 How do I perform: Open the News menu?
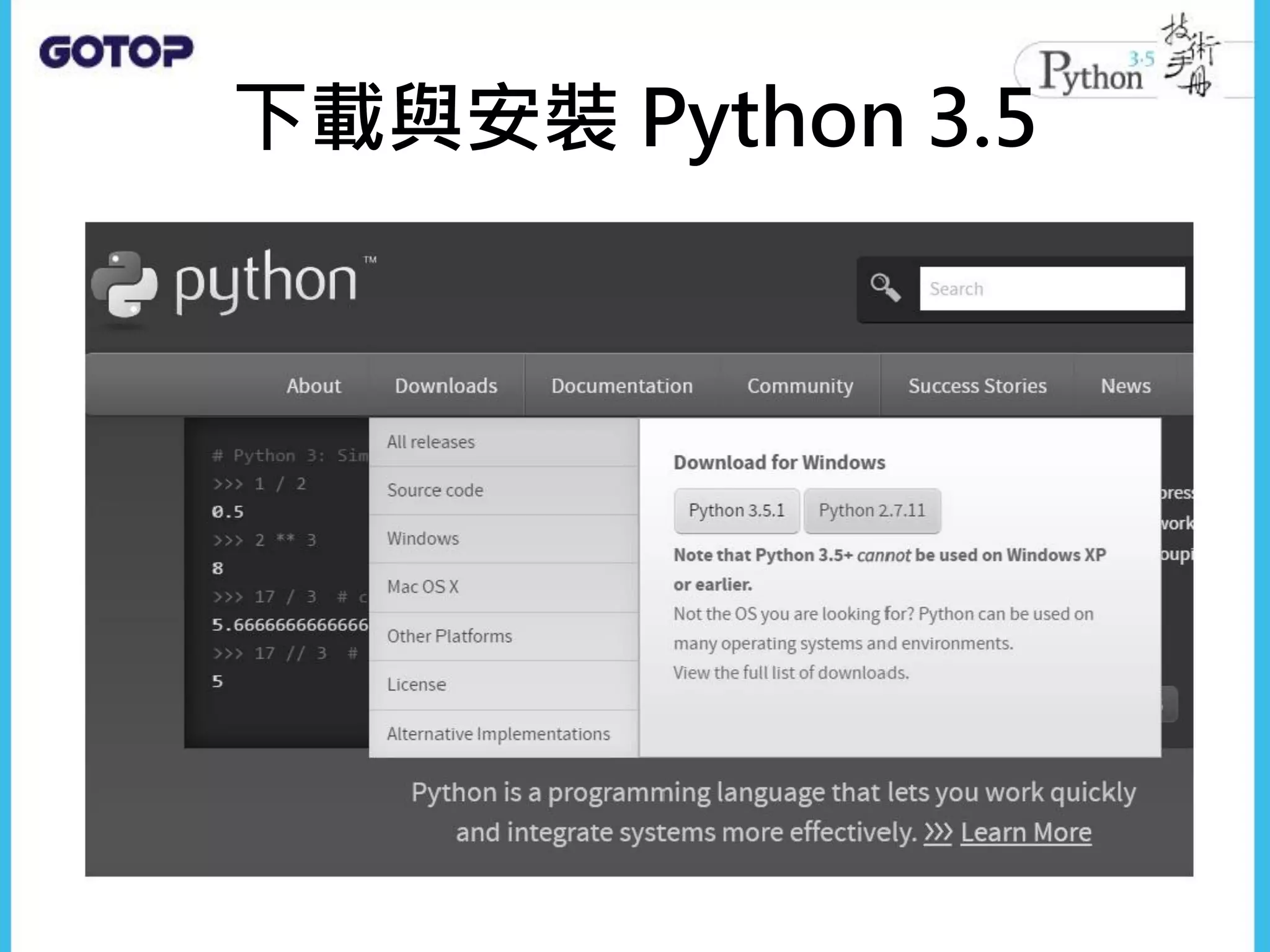pos(1126,386)
